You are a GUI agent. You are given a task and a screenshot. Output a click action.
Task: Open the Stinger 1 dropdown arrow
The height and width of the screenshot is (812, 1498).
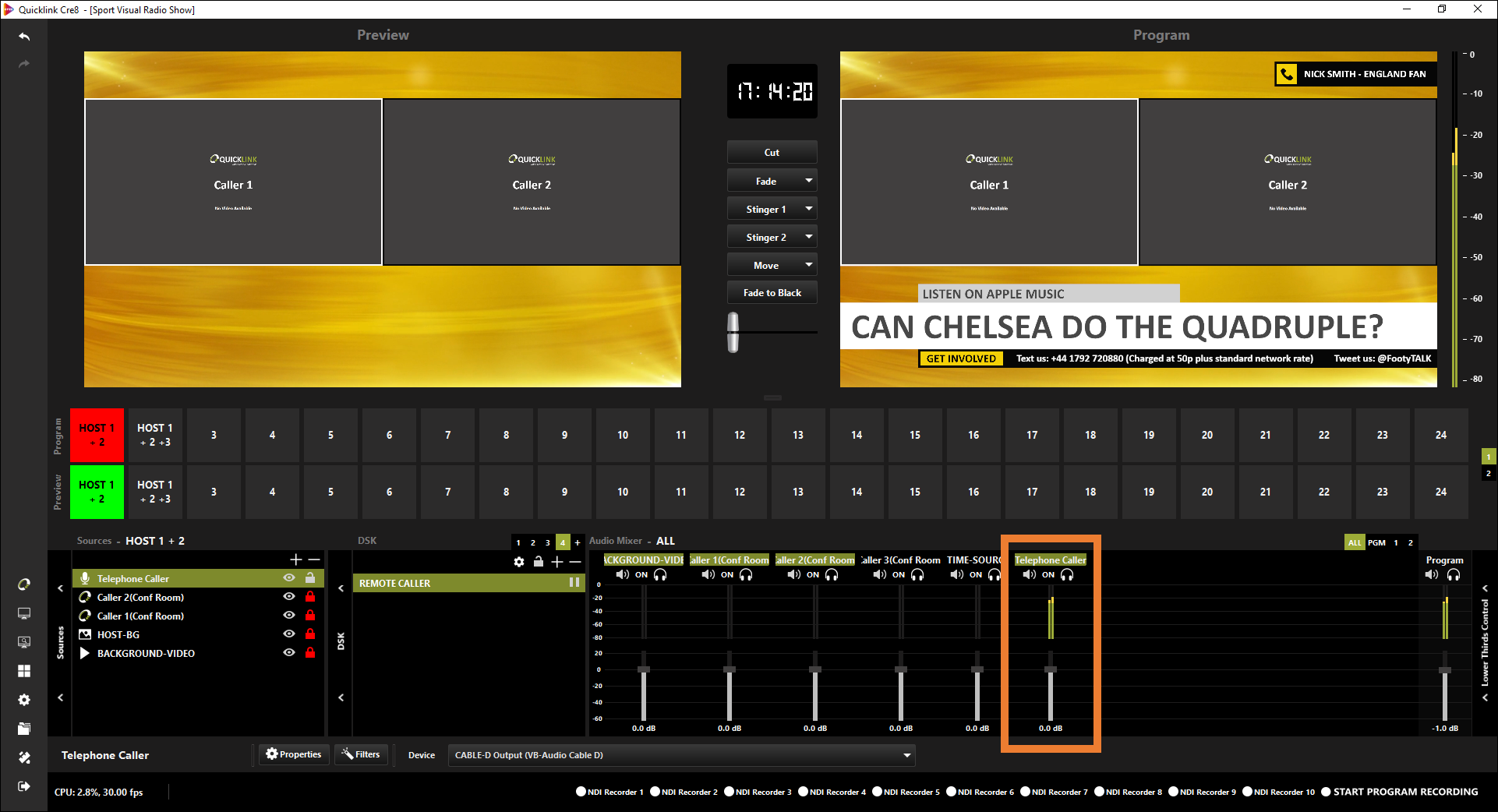[x=809, y=209]
